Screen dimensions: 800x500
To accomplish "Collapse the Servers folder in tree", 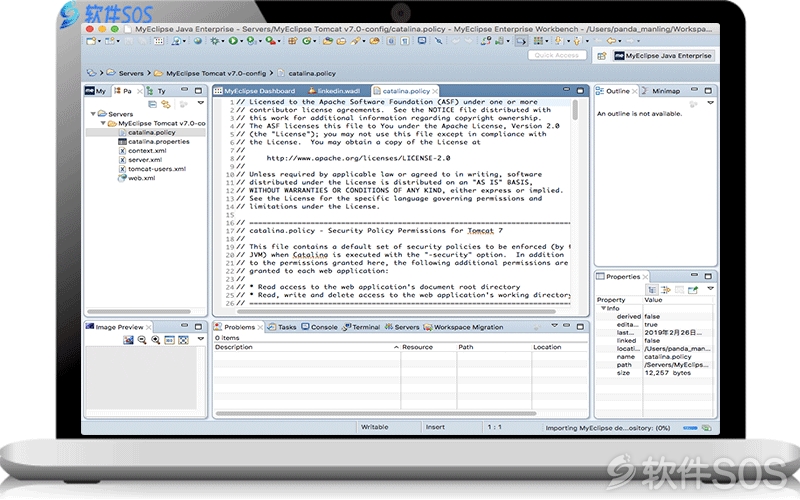I will coord(93,114).
